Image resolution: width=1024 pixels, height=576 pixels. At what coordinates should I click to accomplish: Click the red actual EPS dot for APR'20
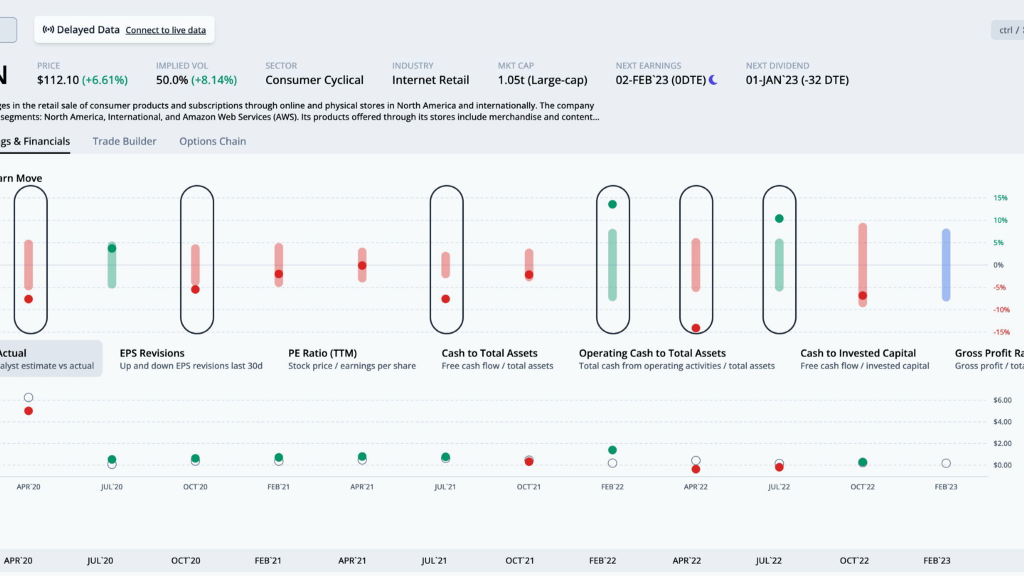click(x=28, y=411)
